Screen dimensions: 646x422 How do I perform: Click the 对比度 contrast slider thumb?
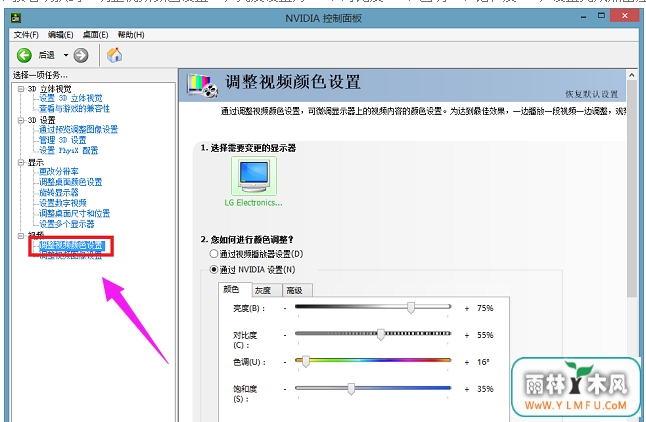pos(381,334)
